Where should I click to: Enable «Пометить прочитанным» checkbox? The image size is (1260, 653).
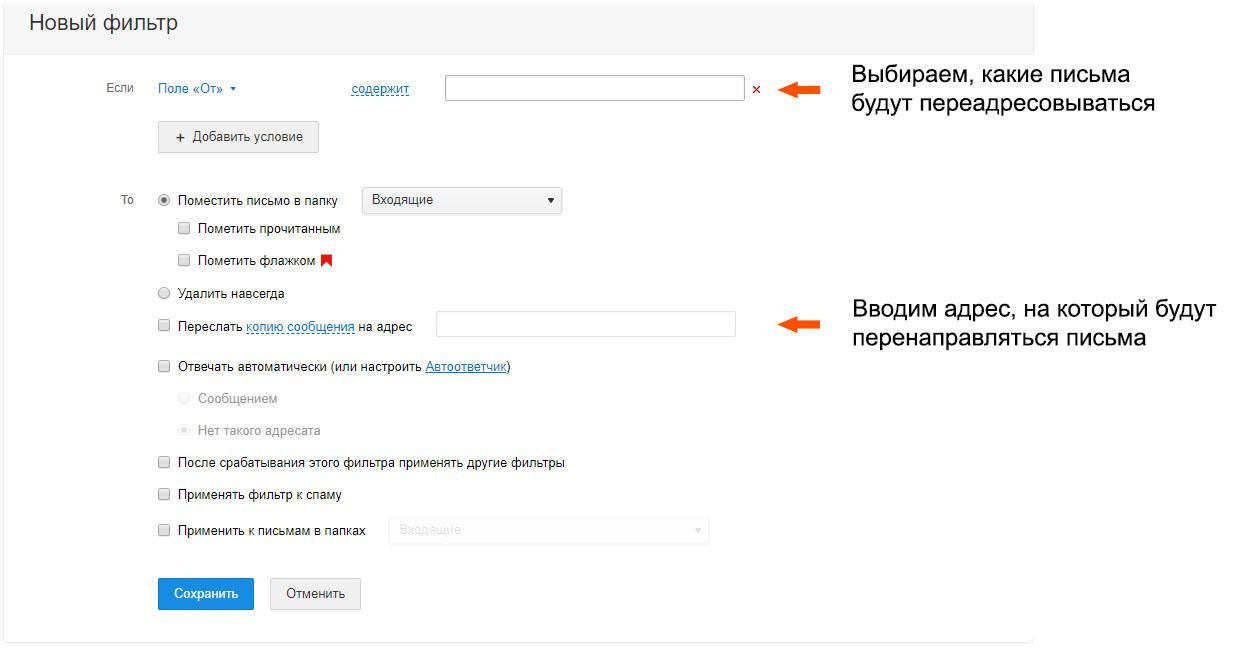point(184,229)
